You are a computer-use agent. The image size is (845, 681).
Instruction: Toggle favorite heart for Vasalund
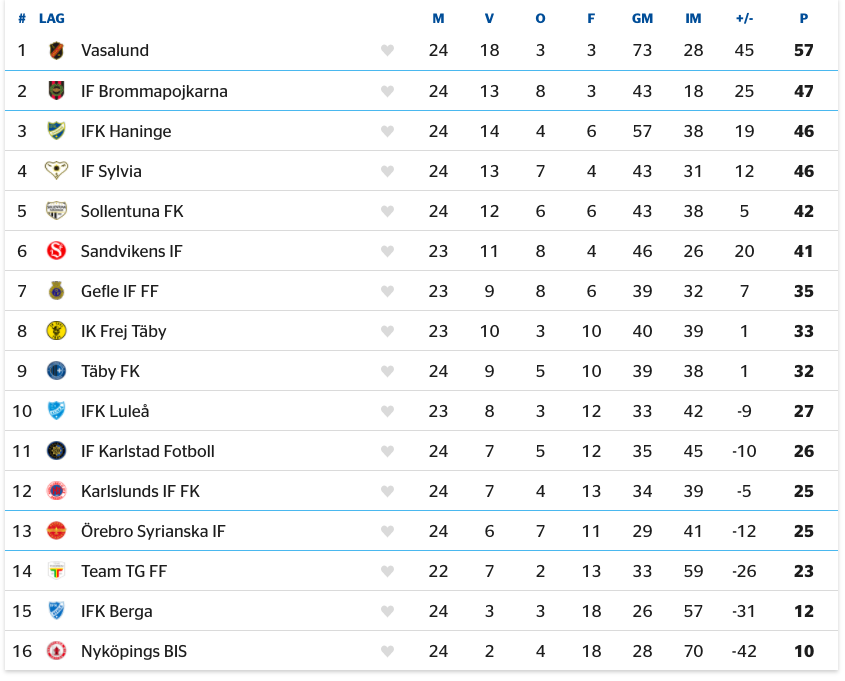tap(387, 51)
